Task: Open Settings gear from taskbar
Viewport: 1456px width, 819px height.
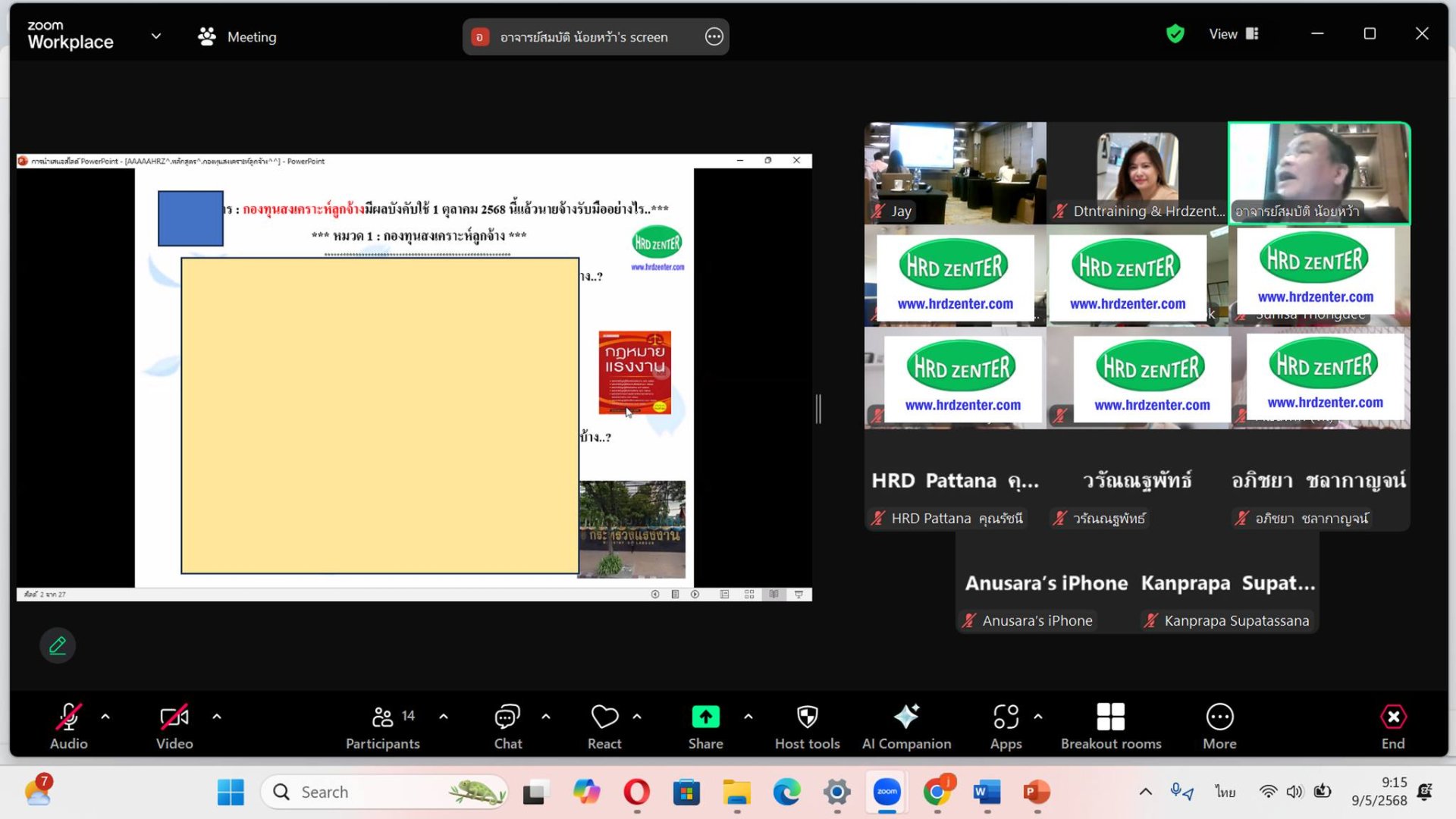Action: click(836, 792)
